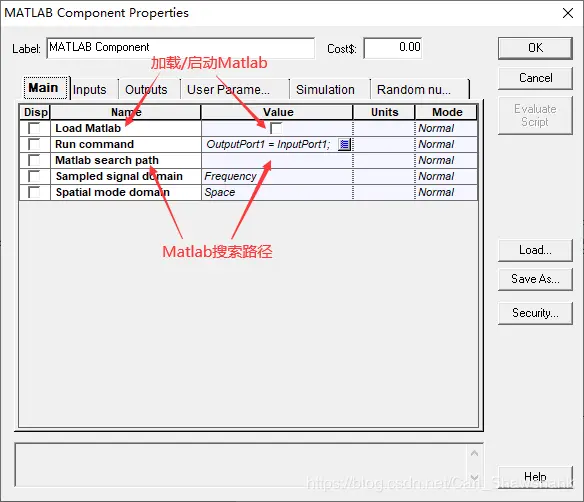Click the Cost$ value field
Screen dimensions: 584x502
pos(393,48)
